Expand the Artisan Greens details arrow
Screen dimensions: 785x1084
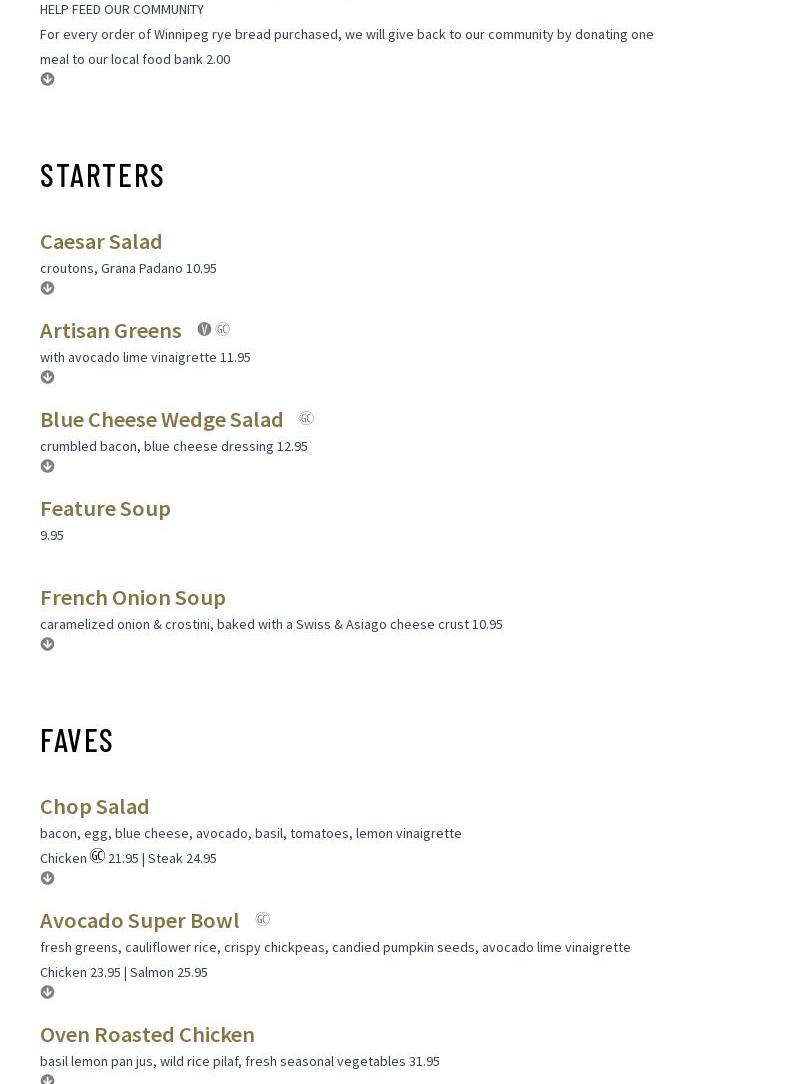(47, 377)
